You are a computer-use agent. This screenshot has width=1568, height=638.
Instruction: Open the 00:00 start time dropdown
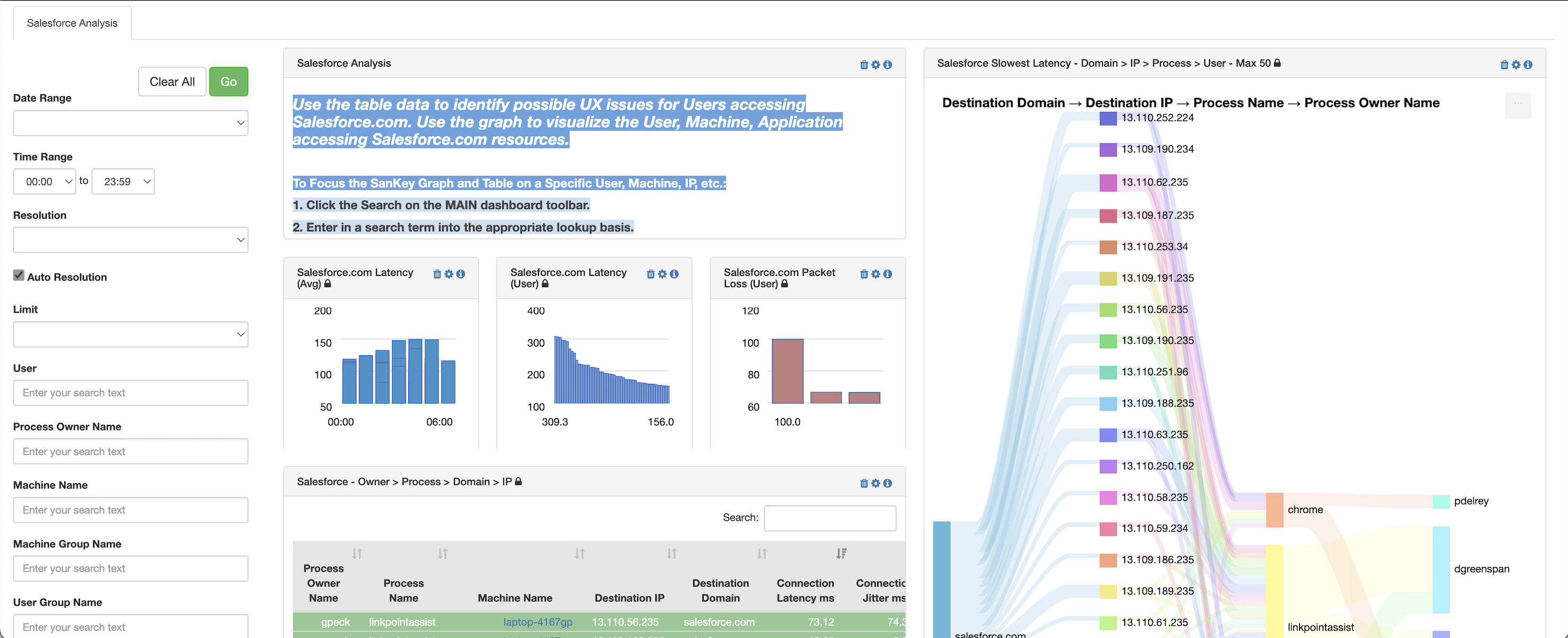click(45, 181)
